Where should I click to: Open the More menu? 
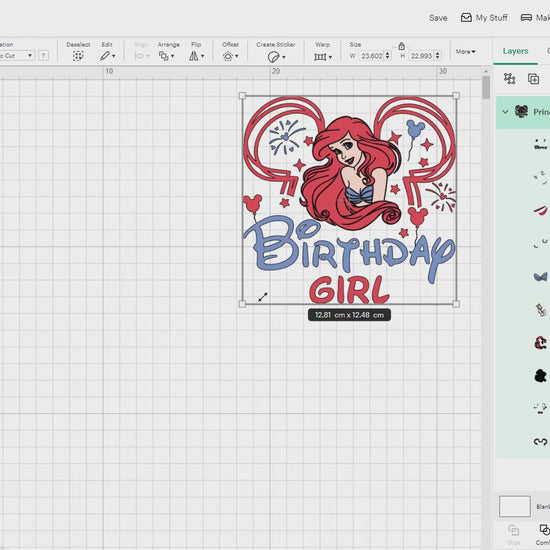point(465,52)
